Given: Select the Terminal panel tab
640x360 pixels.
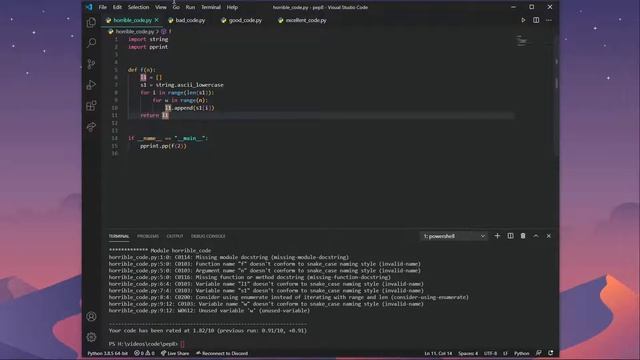Looking at the screenshot, I should coord(119,236).
